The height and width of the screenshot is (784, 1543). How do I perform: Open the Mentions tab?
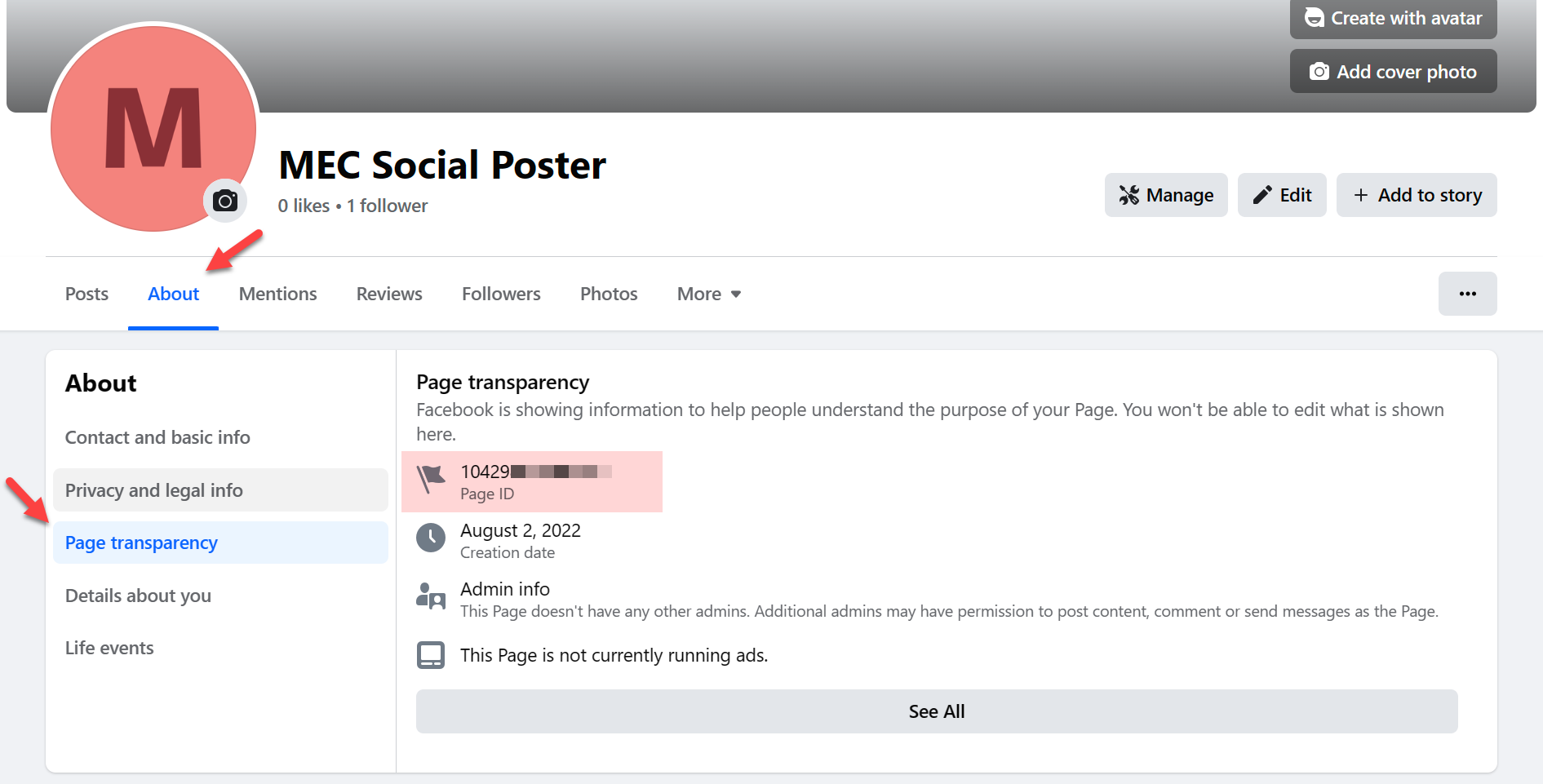point(277,294)
